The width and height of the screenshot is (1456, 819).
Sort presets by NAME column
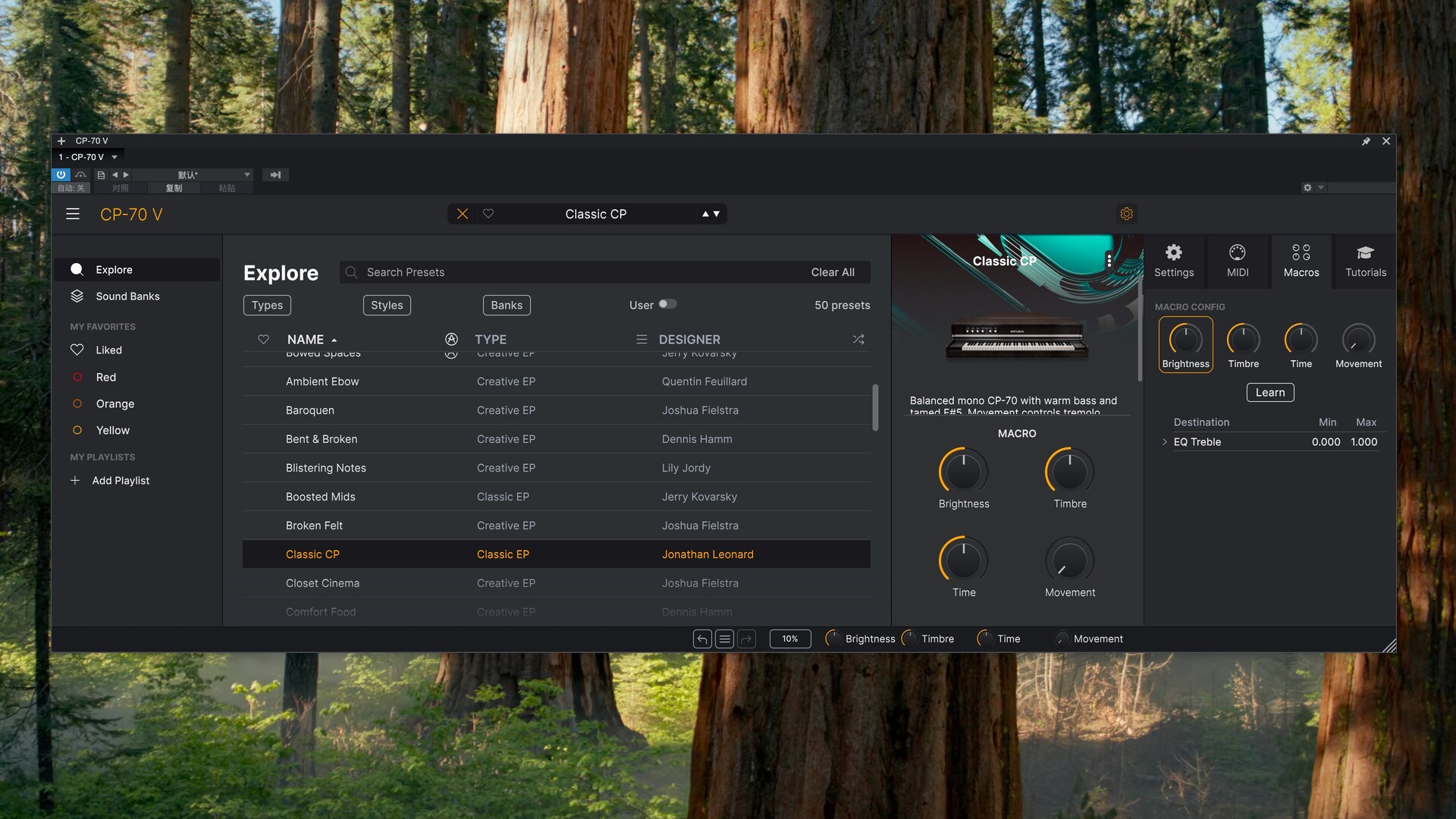pyautogui.click(x=312, y=340)
